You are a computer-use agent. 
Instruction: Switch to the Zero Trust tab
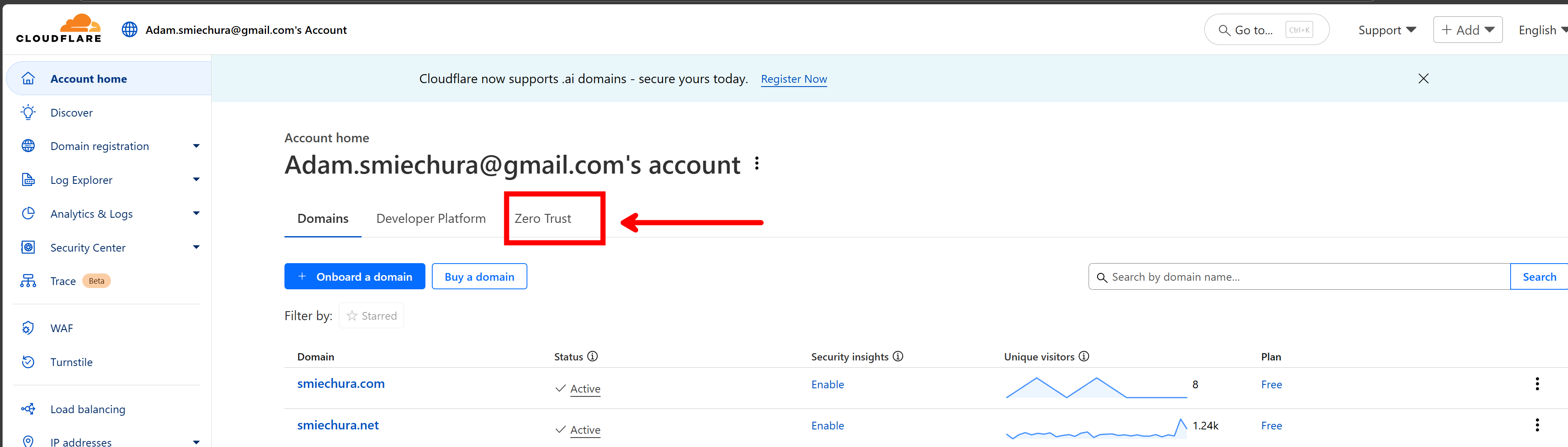pyautogui.click(x=543, y=218)
